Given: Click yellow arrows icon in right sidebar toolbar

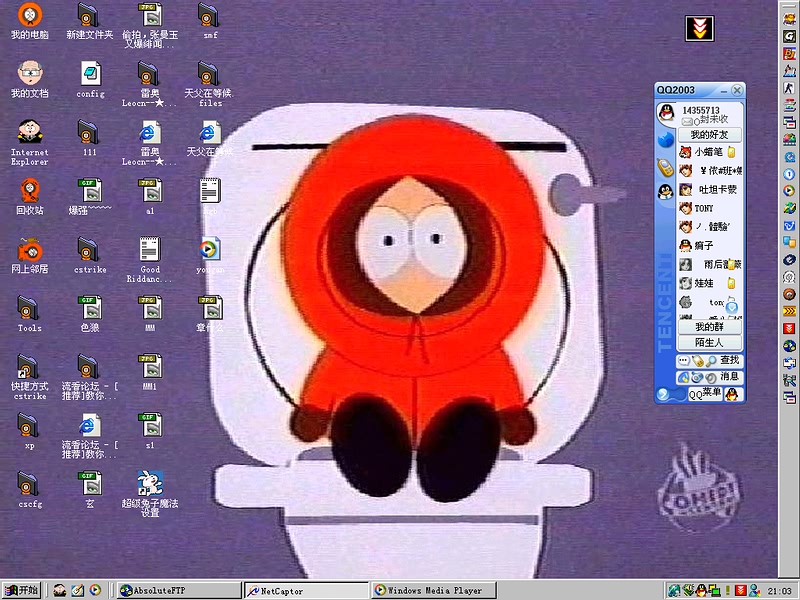Looking at the screenshot, I should click(789, 311).
